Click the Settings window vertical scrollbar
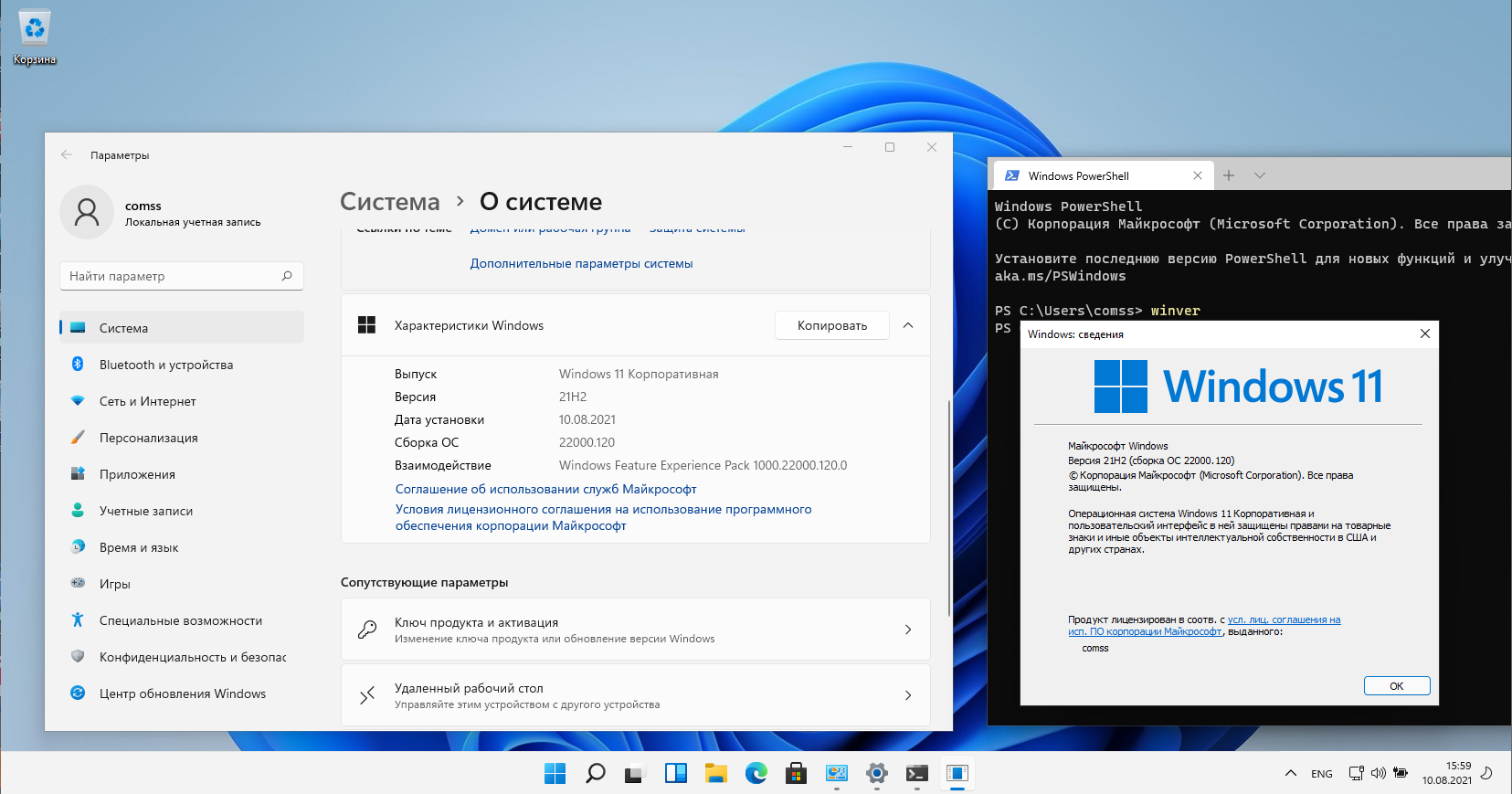1512x794 pixels. [949, 508]
